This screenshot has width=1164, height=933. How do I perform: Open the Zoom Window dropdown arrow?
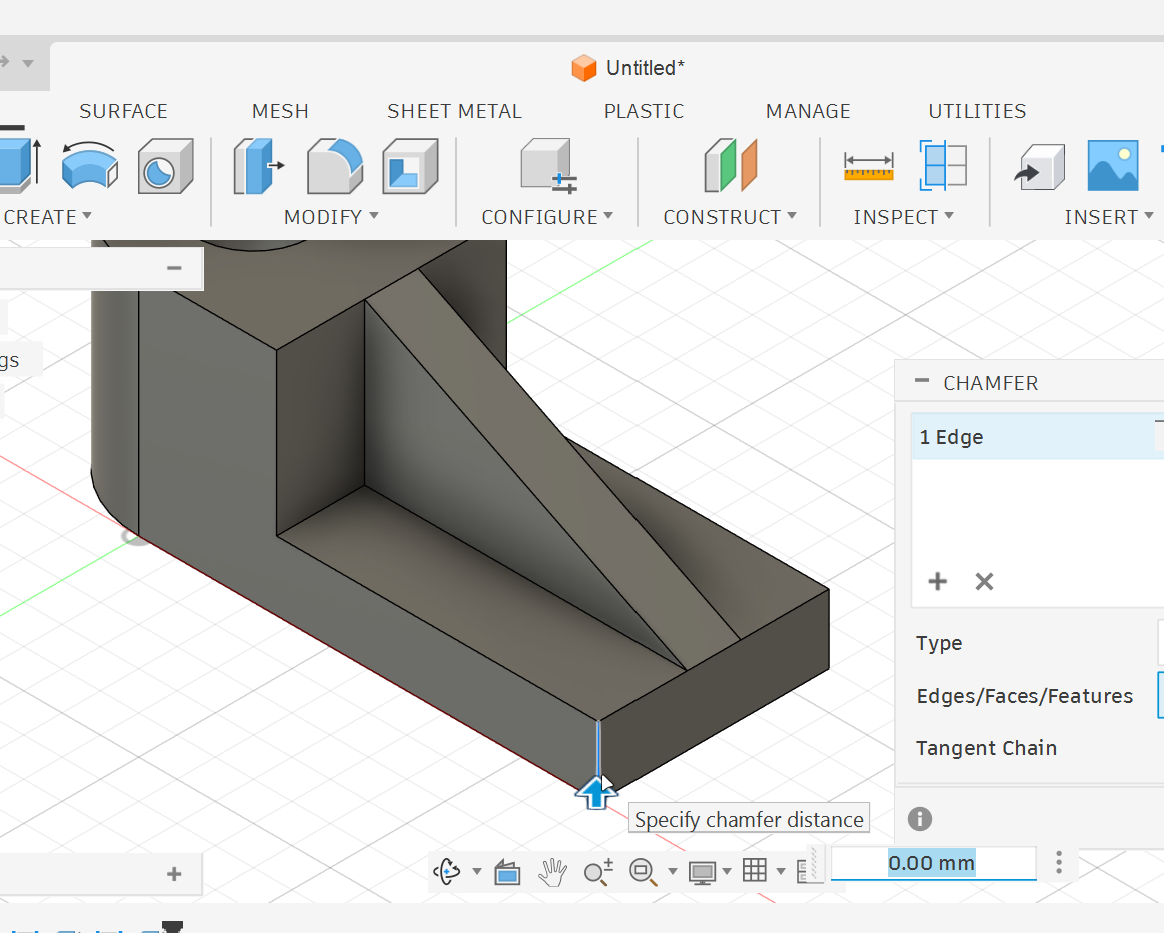point(673,871)
